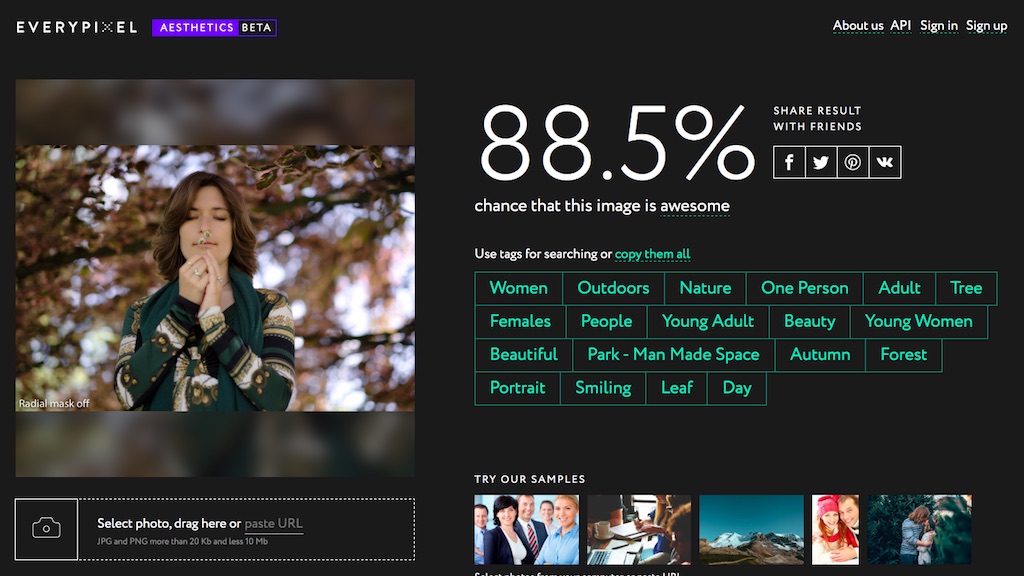Select the Beauty tag

(809, 321)
